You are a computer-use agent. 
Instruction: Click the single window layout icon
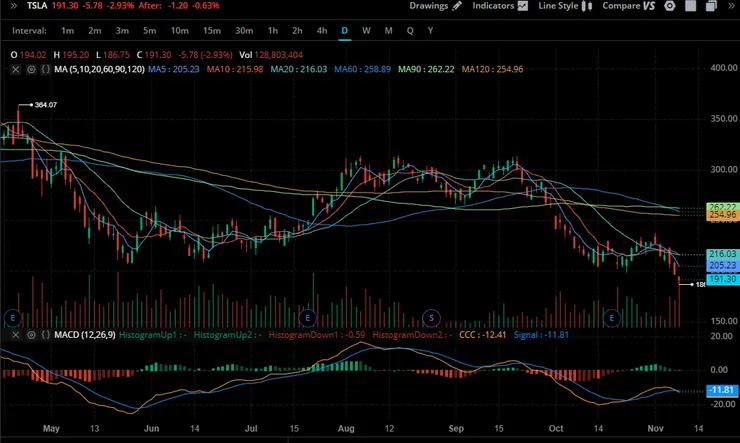click(690, 6)
